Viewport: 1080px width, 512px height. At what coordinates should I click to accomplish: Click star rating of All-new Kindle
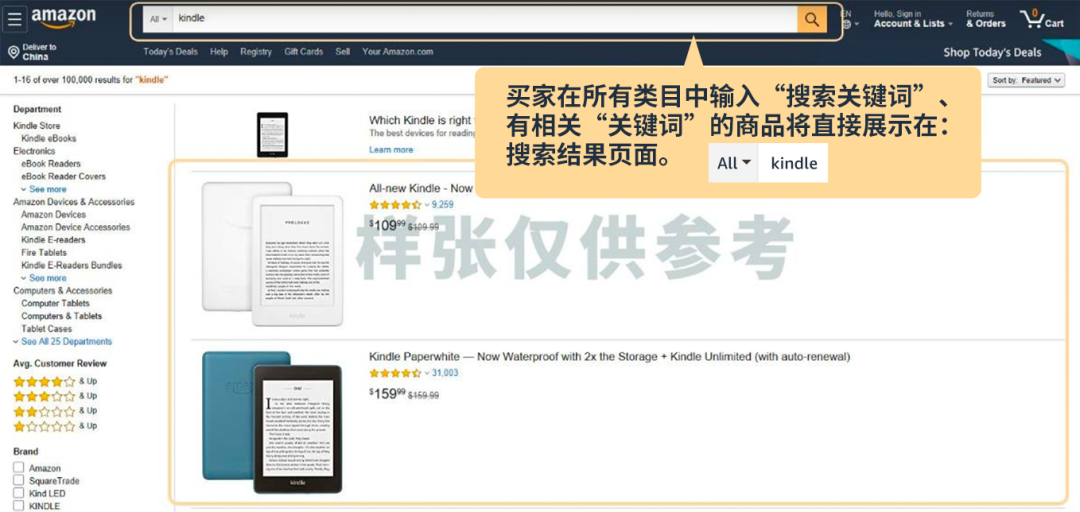[395, 205]
